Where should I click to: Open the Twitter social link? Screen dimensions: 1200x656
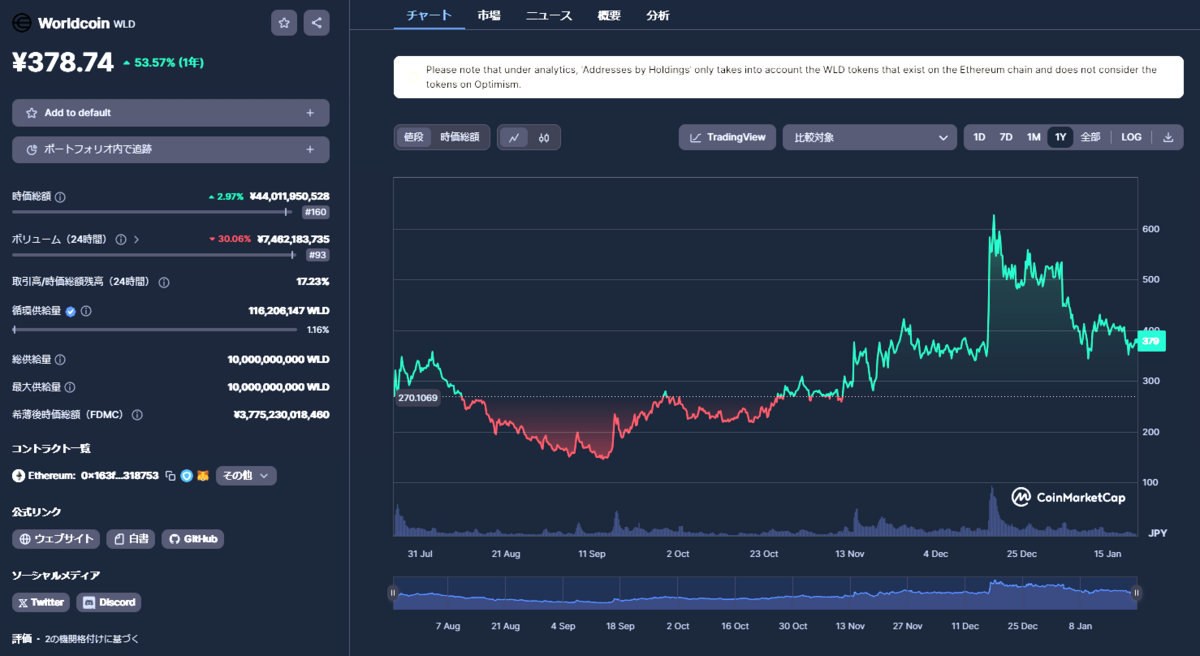pos(41,602)
